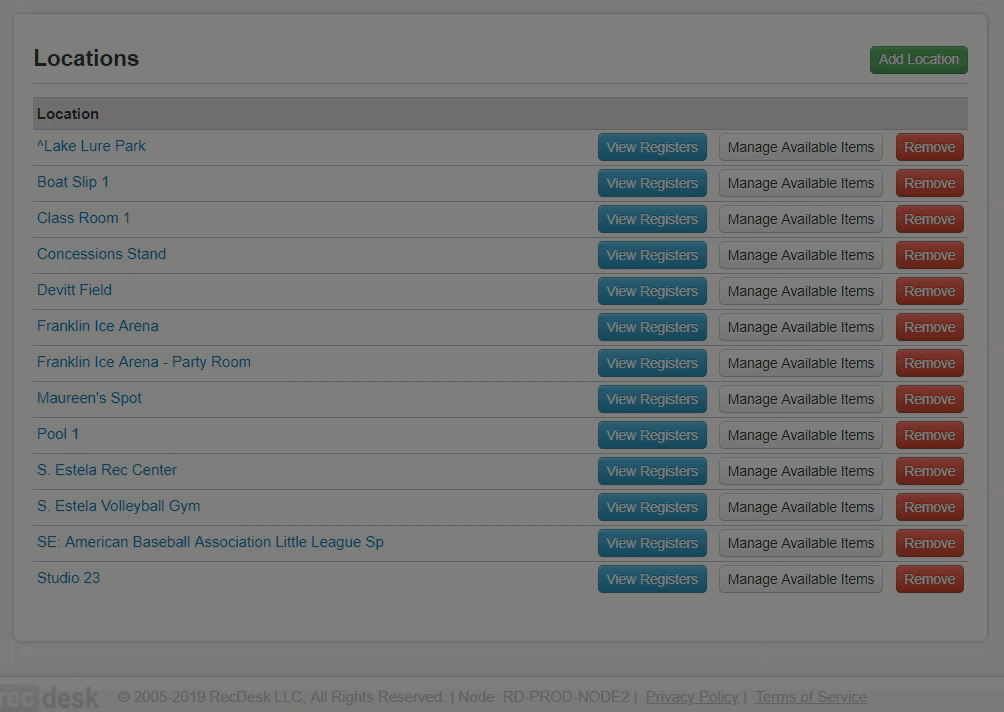The image size is (1004, 712).
Task: Remove the Concessions Stand location
Action: (929, 255)
